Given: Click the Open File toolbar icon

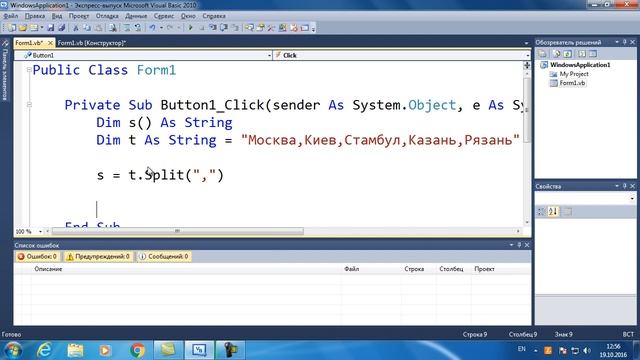Looking at the screenshot, I should (x=23, y=28).
